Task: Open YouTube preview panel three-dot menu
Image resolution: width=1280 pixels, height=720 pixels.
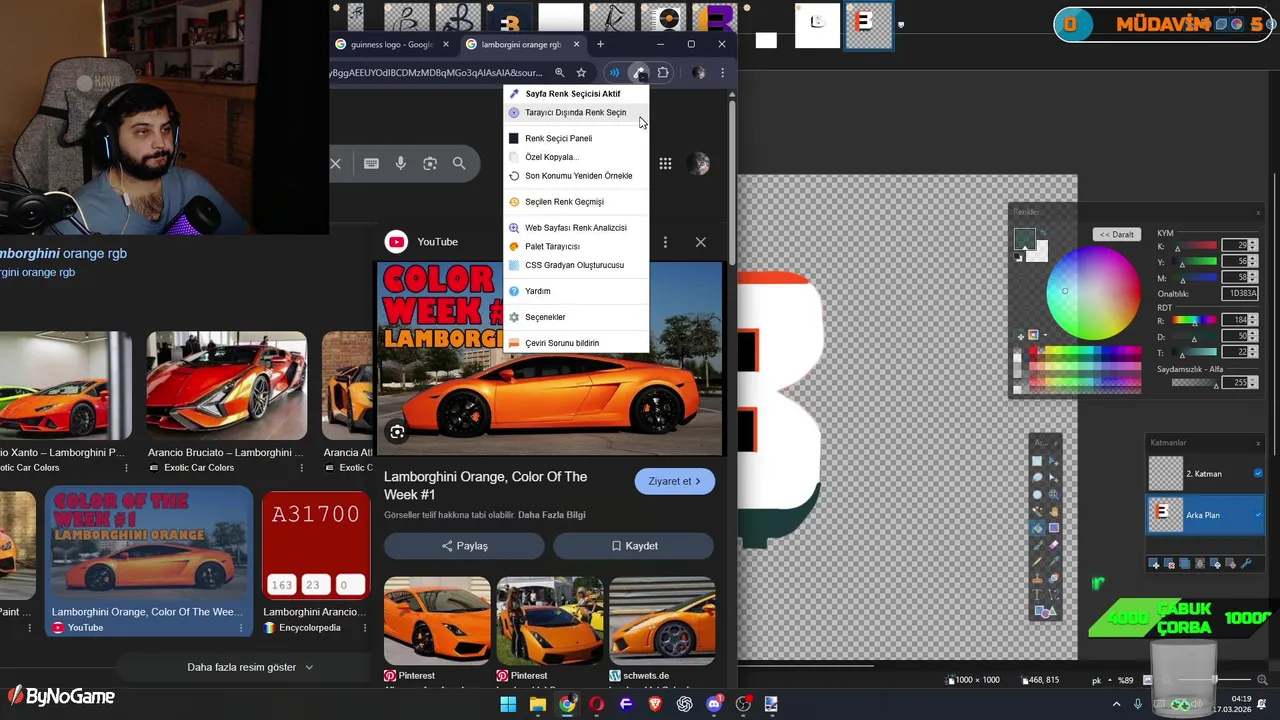Action: click(665, 242)
